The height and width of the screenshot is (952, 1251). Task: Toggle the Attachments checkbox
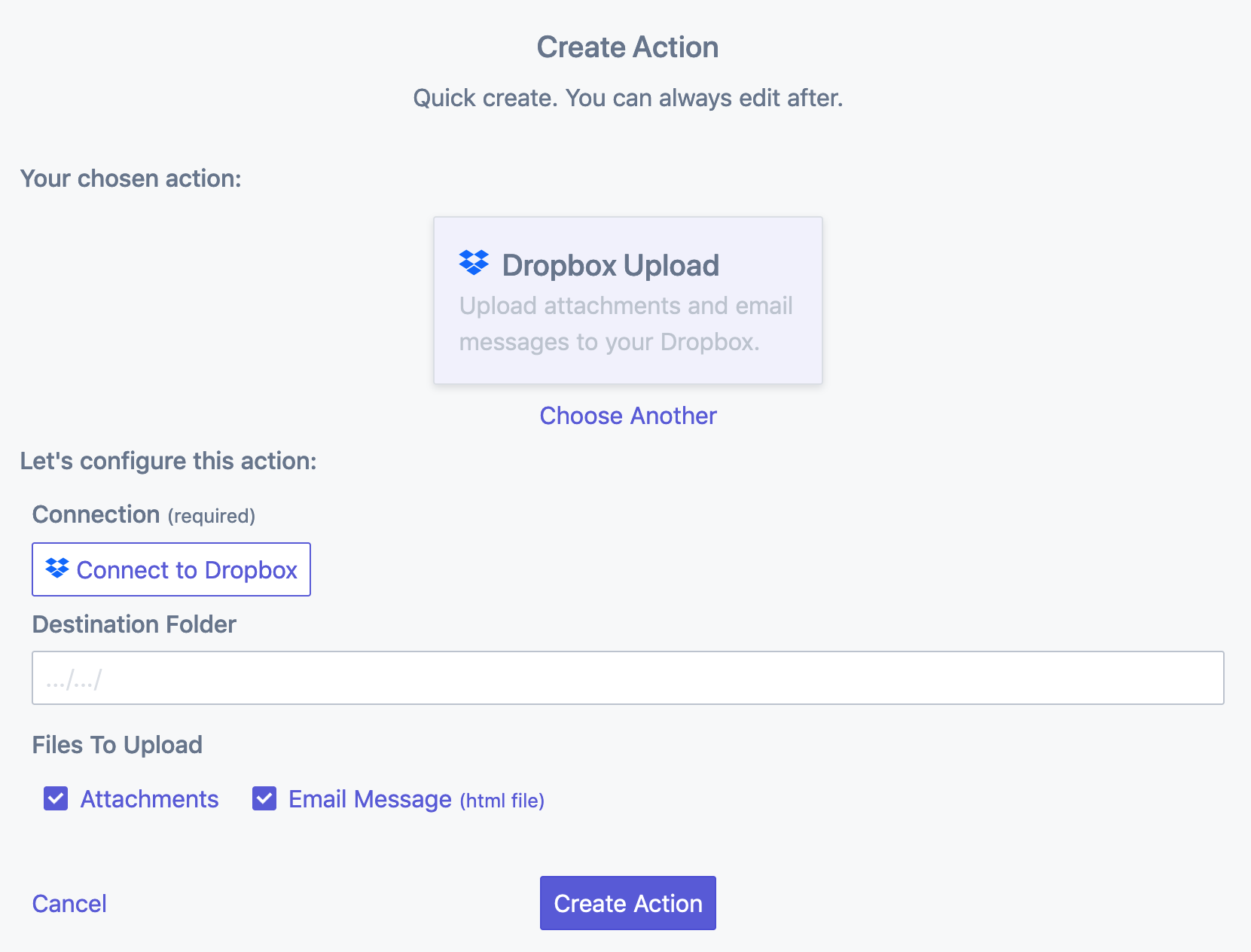[56, 798]
